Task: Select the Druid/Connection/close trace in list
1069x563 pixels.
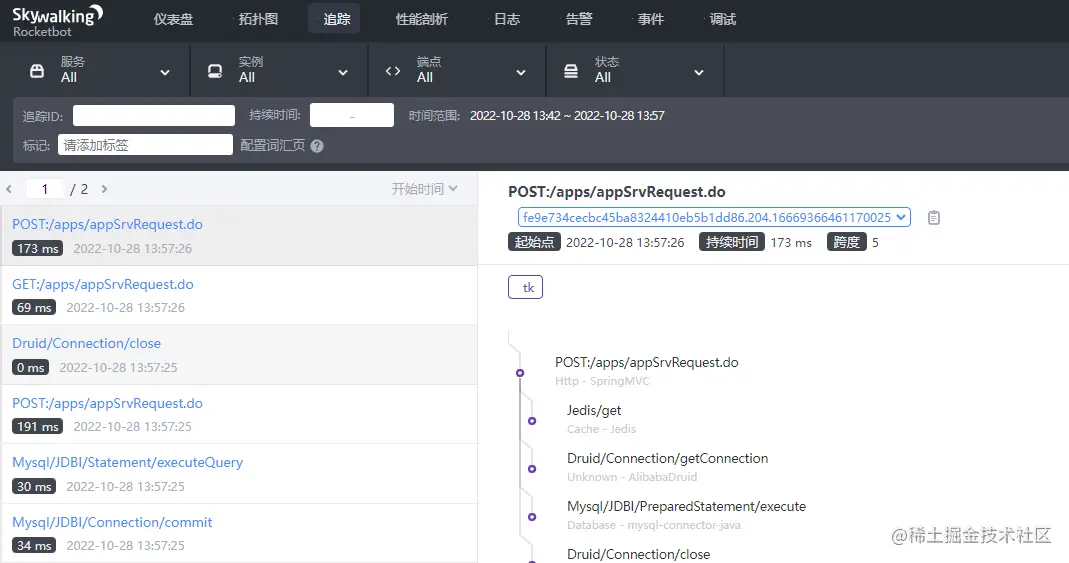Action: point(239,355)
